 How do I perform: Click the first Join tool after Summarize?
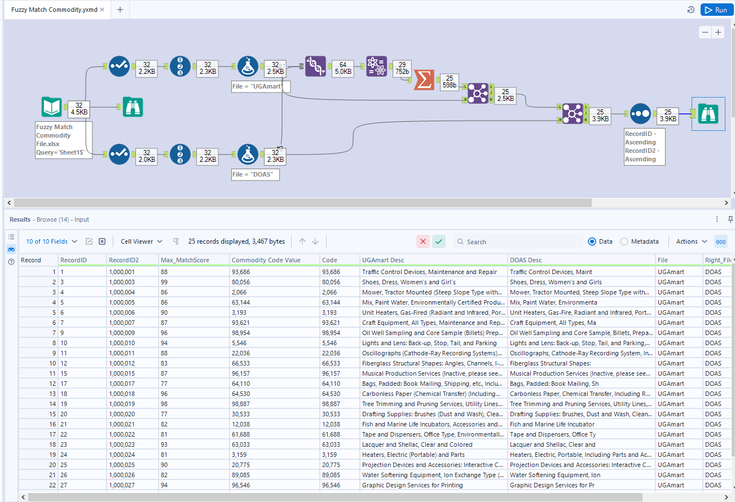476,93
